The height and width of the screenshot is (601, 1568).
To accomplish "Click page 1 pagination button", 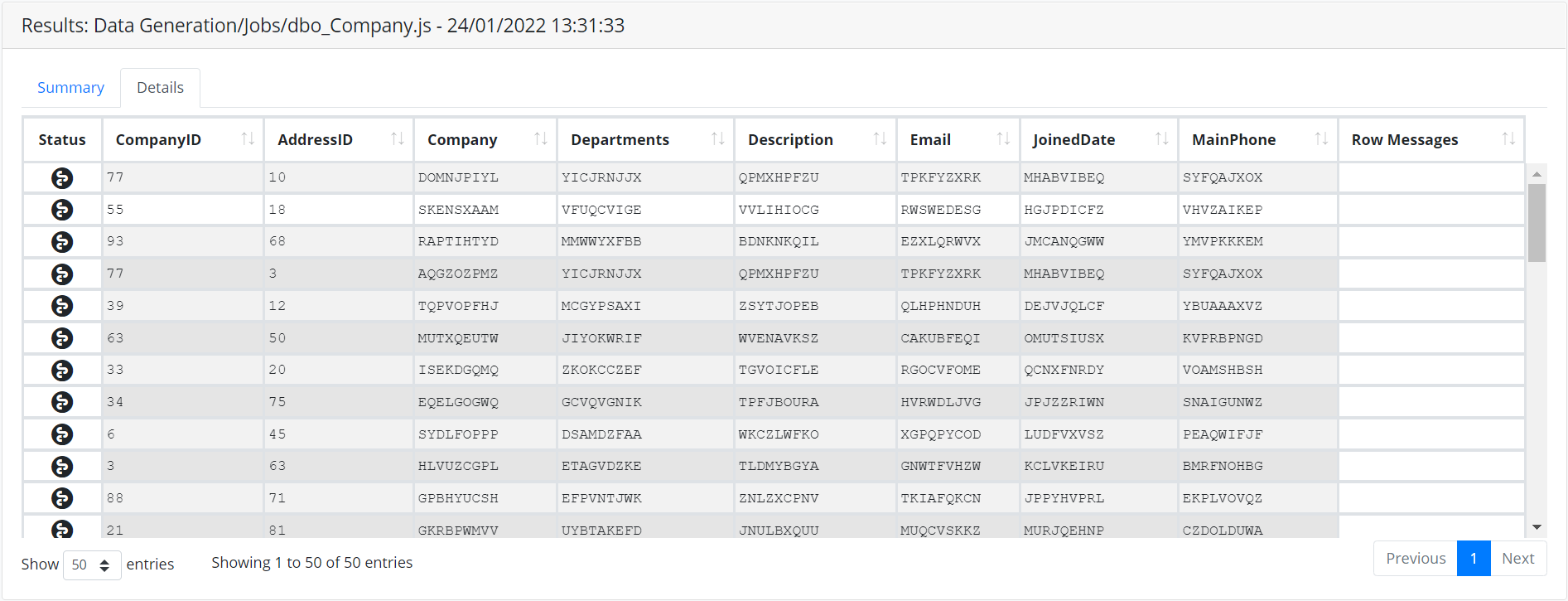I will tap(1474, 558).
